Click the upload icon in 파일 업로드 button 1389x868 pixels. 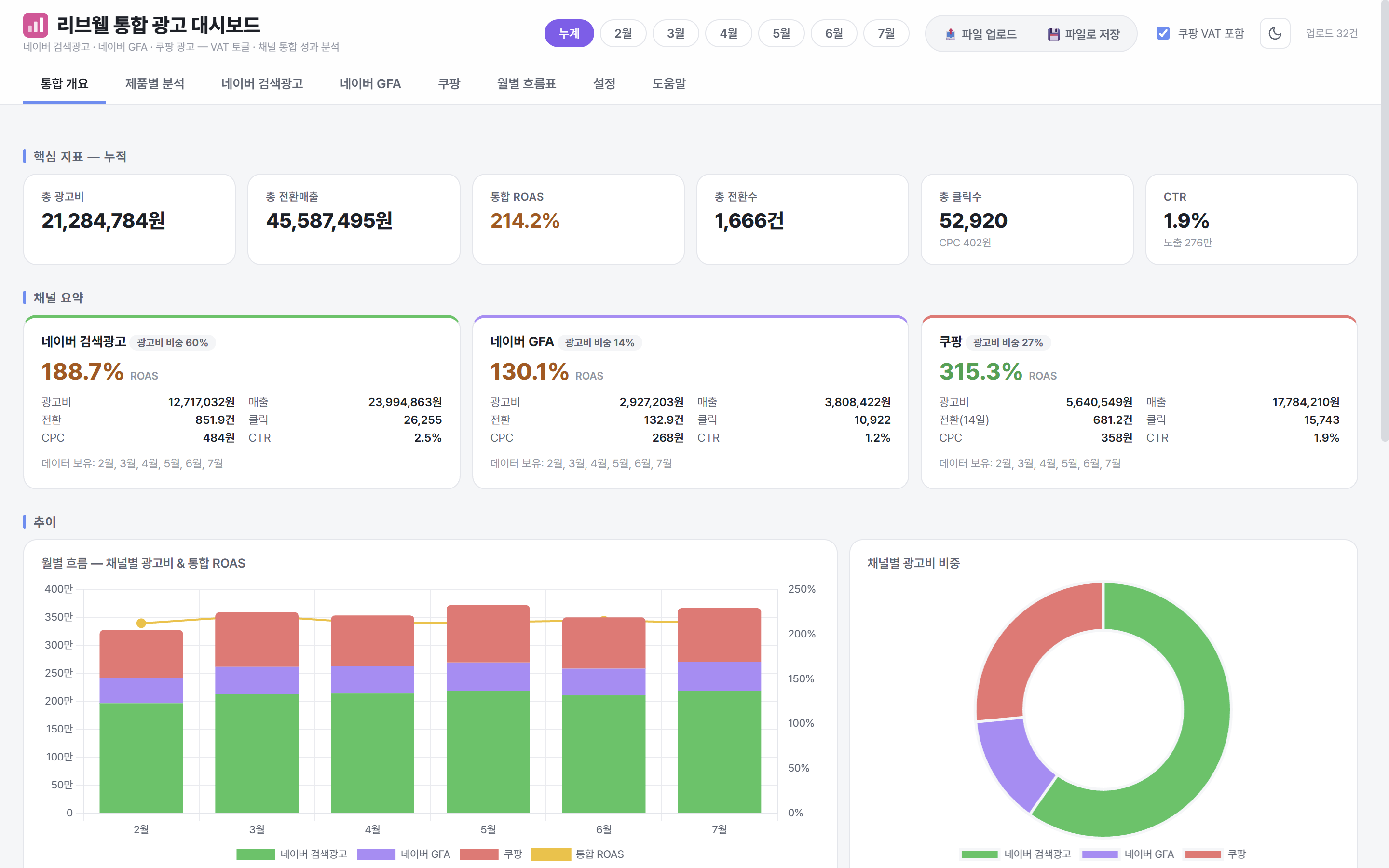coord(951,34)
